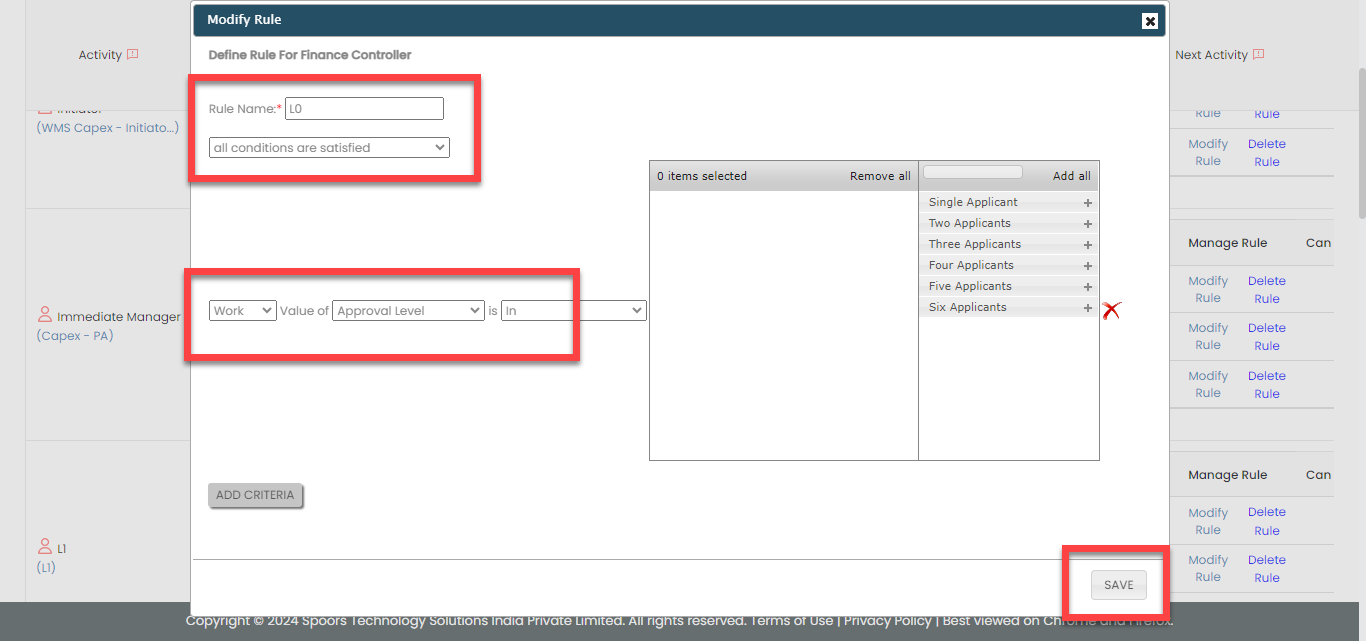Click the info icon beside Next Activity
The width and height of the screenshot is (1366, 641).
pyautogui.click(x=1259, y=55)
